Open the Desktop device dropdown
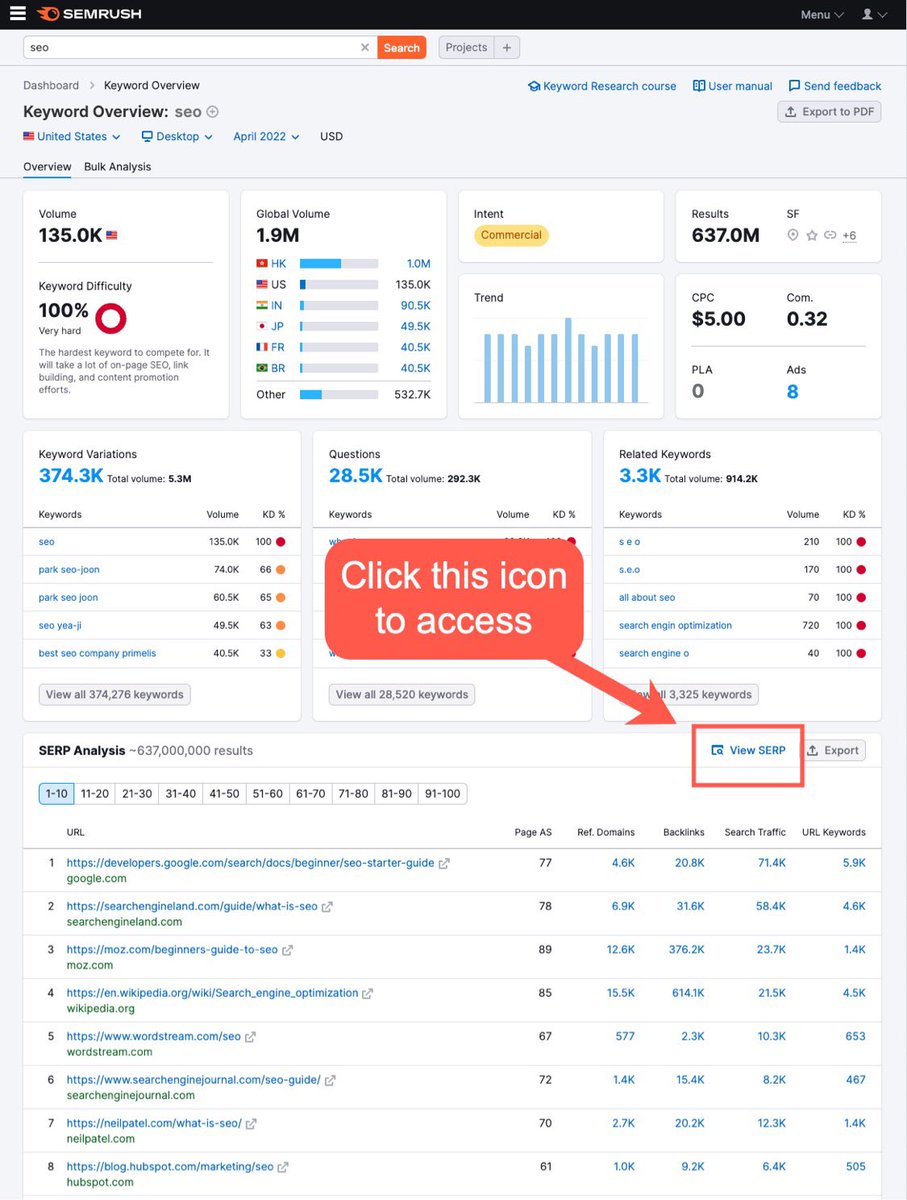Image resolution: width=907 pixels, height=1200 pixels. click(x=177, y=136)
